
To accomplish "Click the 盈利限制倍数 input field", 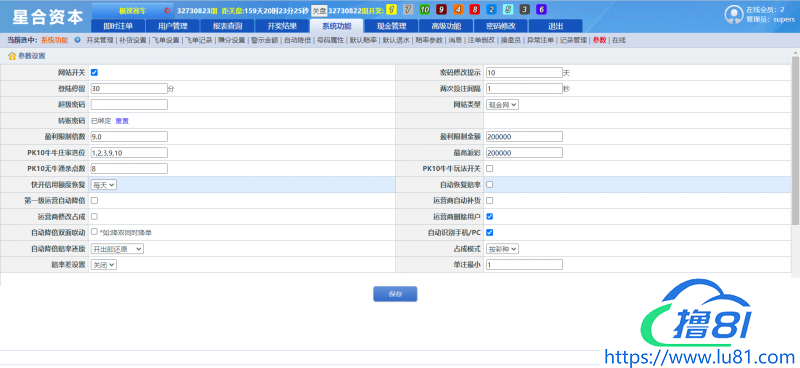I will coord(129,137).
